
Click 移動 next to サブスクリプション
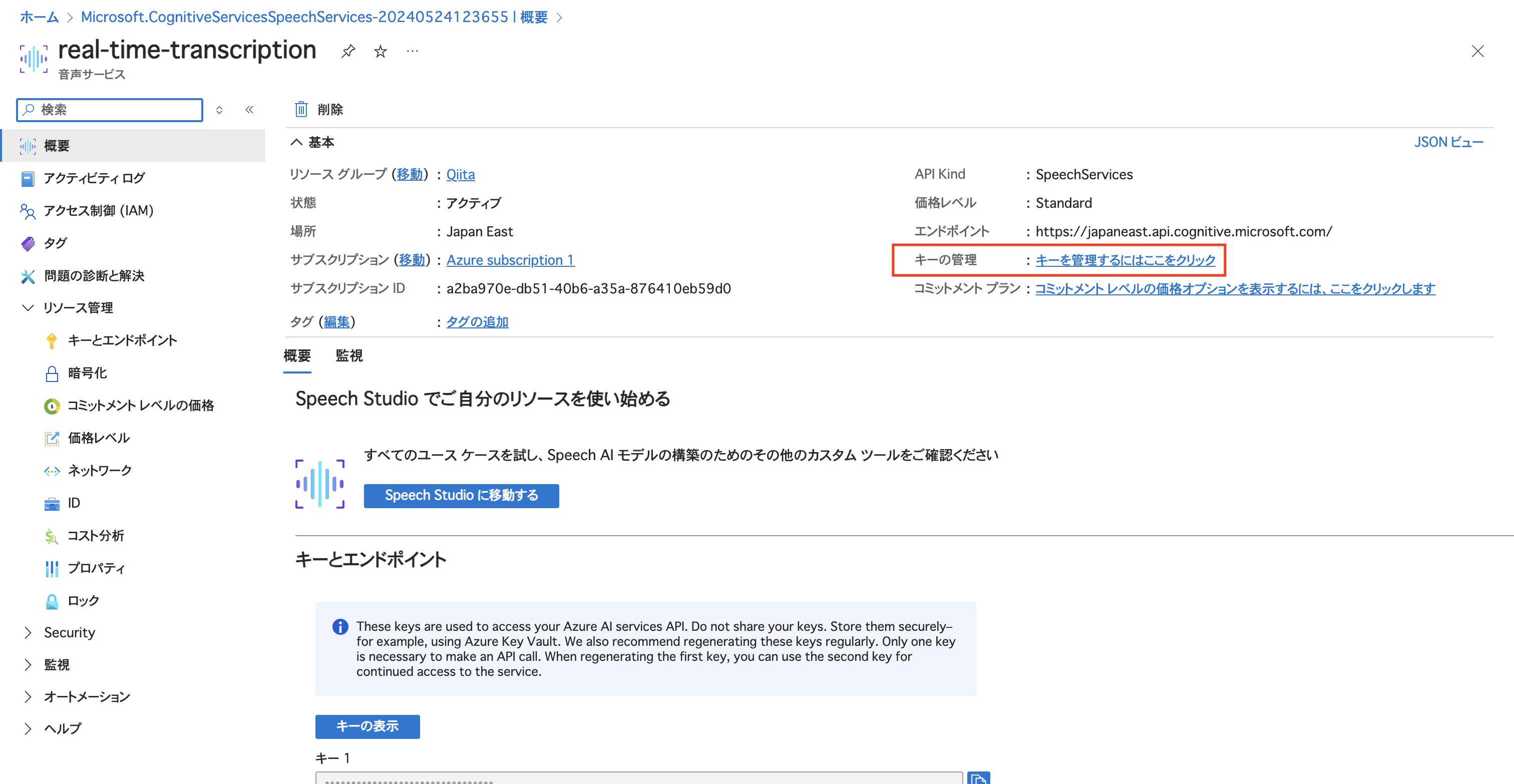coord(412,260)
